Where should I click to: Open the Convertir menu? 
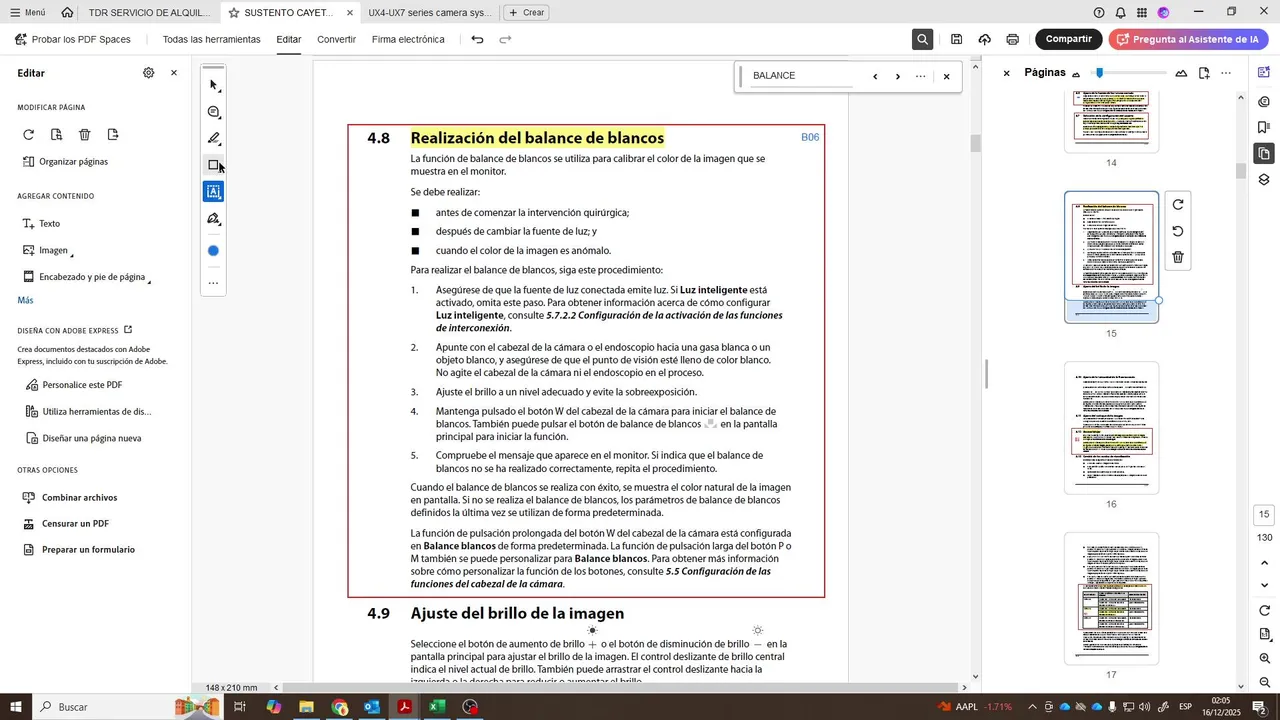point(336,40)
